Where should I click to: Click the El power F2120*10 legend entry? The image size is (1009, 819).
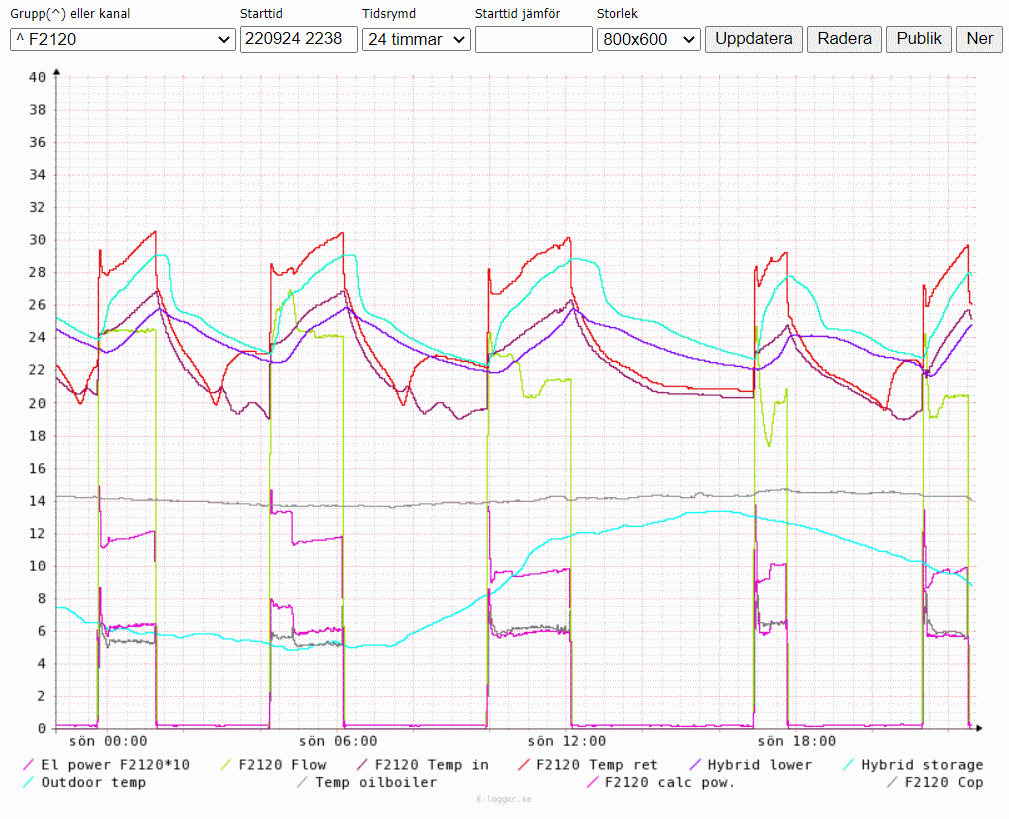[114, 765]
